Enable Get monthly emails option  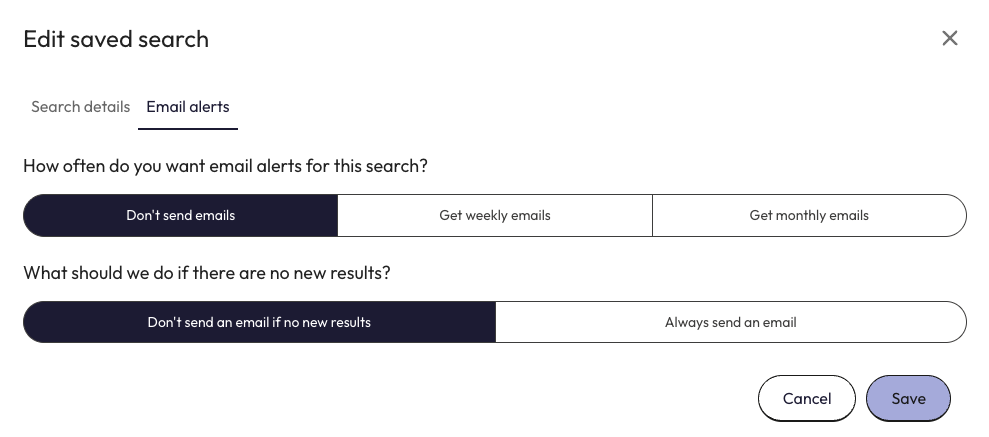pos(809,215)
